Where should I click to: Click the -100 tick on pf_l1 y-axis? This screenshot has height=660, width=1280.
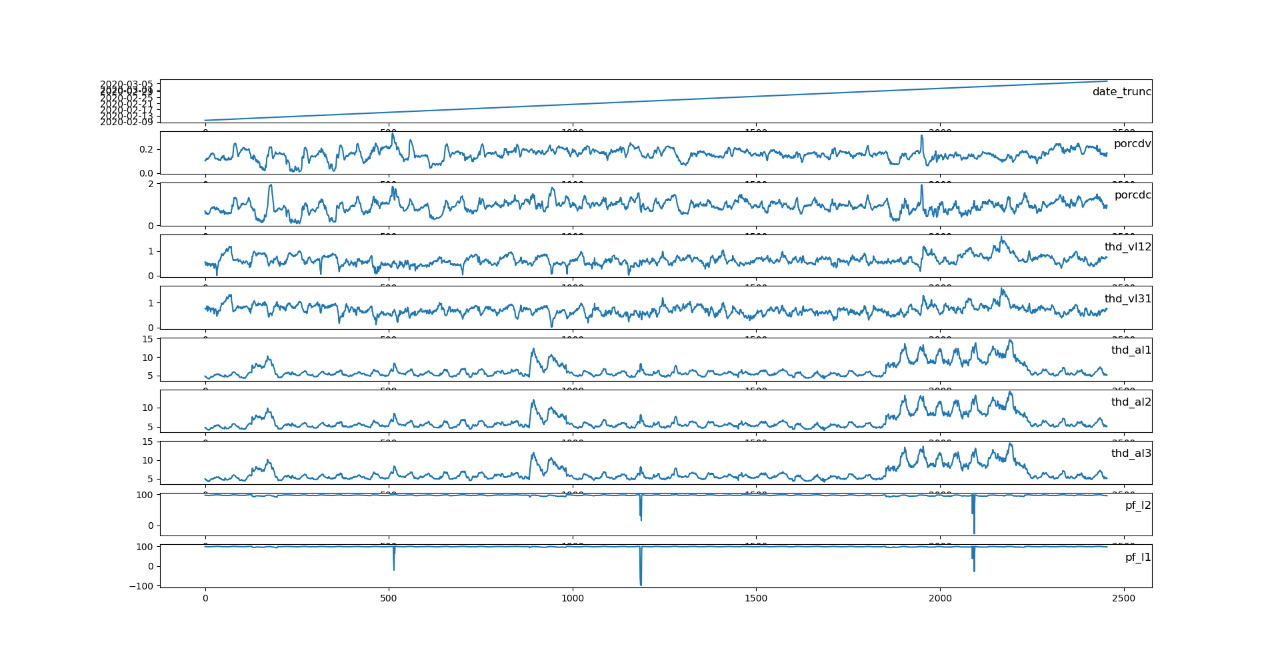139,586
